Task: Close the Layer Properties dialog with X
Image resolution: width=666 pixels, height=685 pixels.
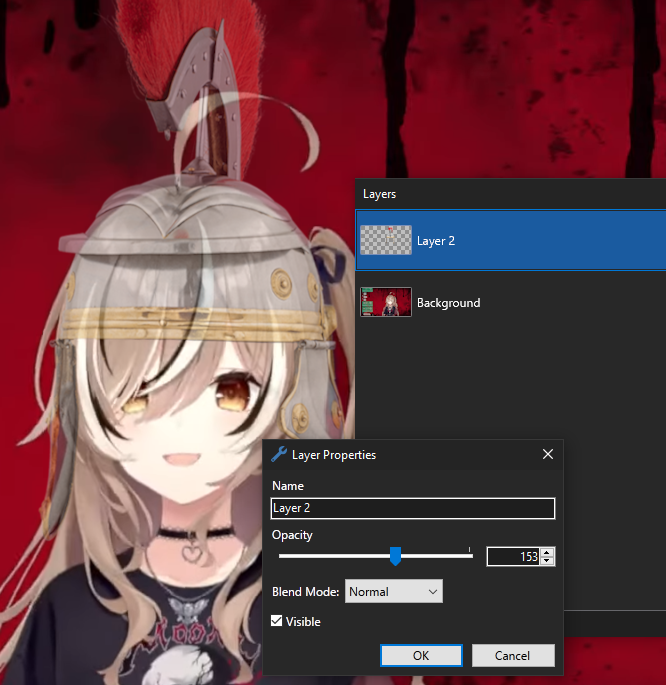Action: (x=547, y=454)
